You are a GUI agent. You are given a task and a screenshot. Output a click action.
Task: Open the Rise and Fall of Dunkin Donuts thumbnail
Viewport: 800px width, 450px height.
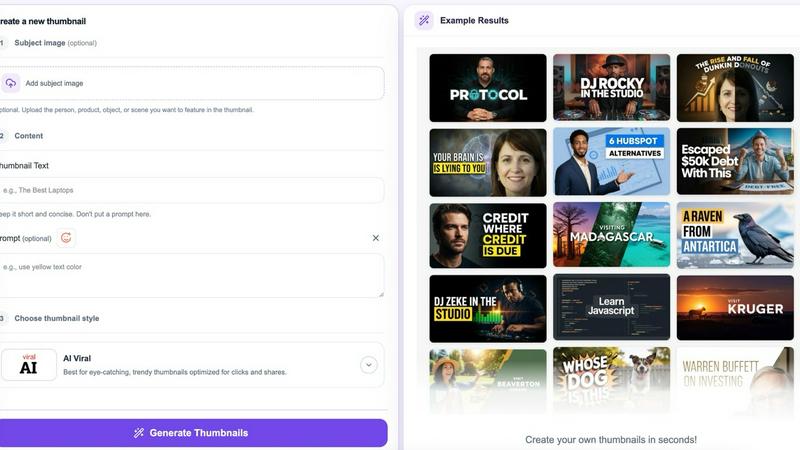pyautogui.click(x=735, y=88)
